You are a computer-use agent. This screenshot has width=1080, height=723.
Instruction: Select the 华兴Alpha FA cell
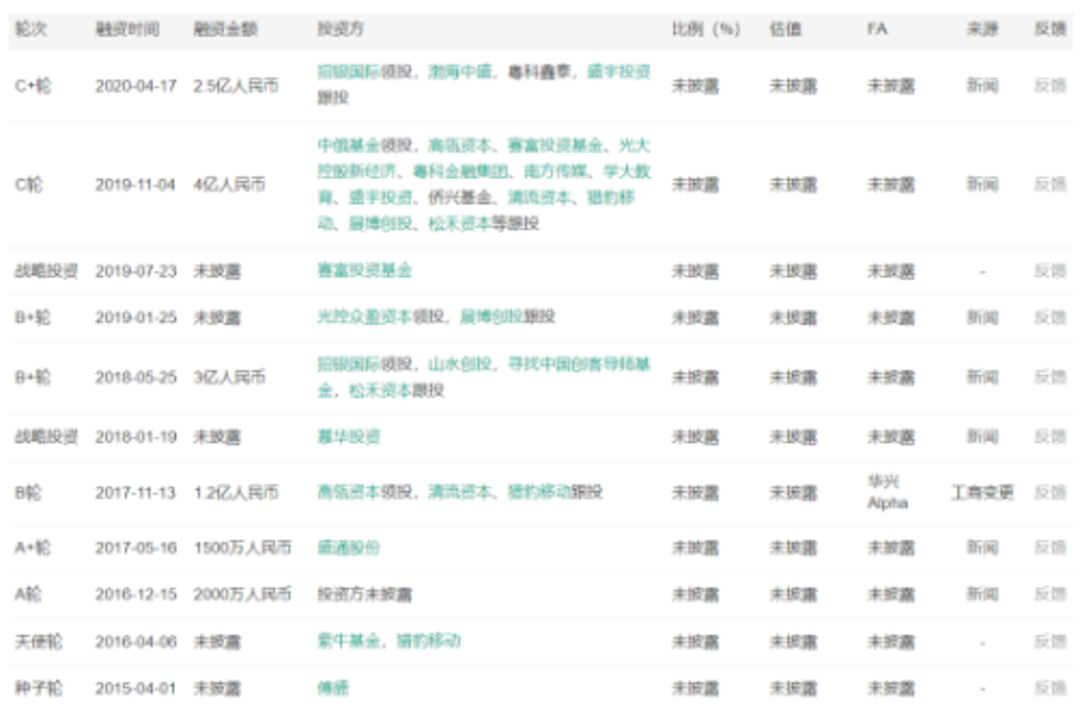[887, 492]
